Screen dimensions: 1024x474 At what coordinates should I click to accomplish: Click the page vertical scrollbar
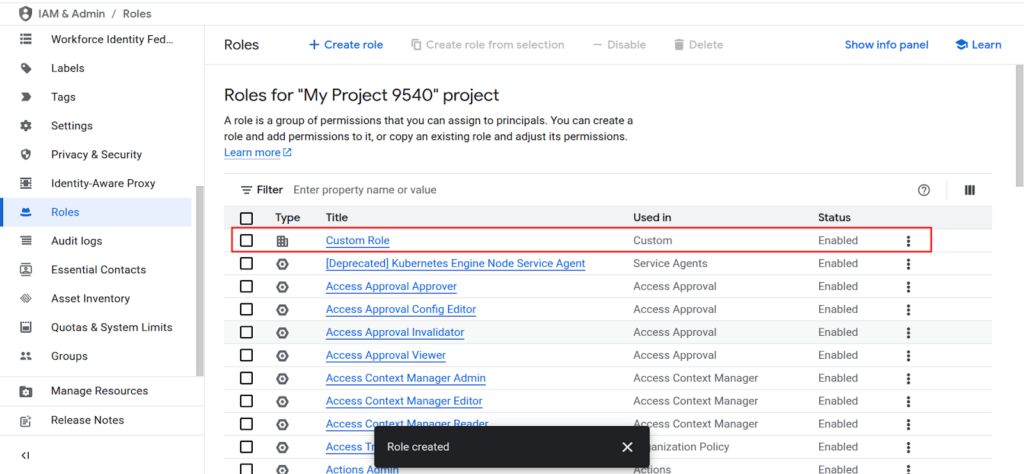pos(1019,125)
